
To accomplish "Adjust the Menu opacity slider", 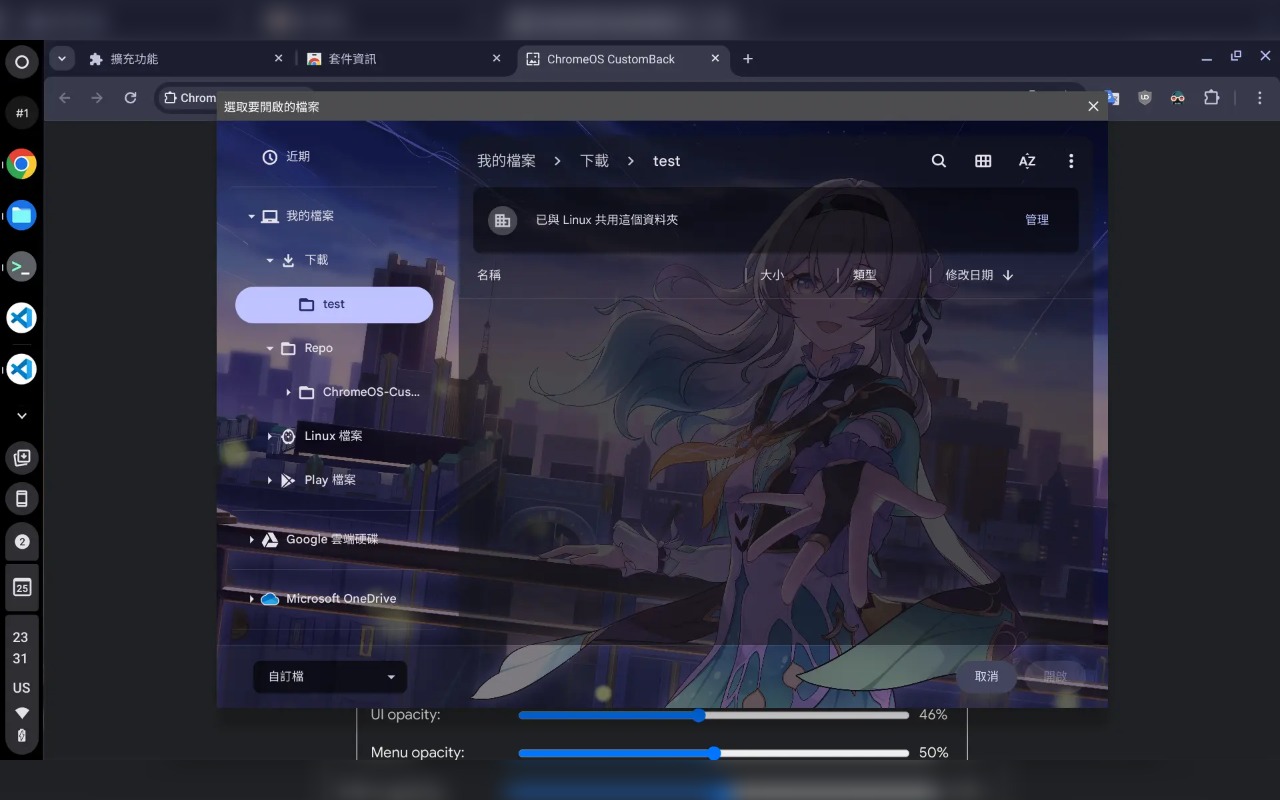I will point(713,753).
